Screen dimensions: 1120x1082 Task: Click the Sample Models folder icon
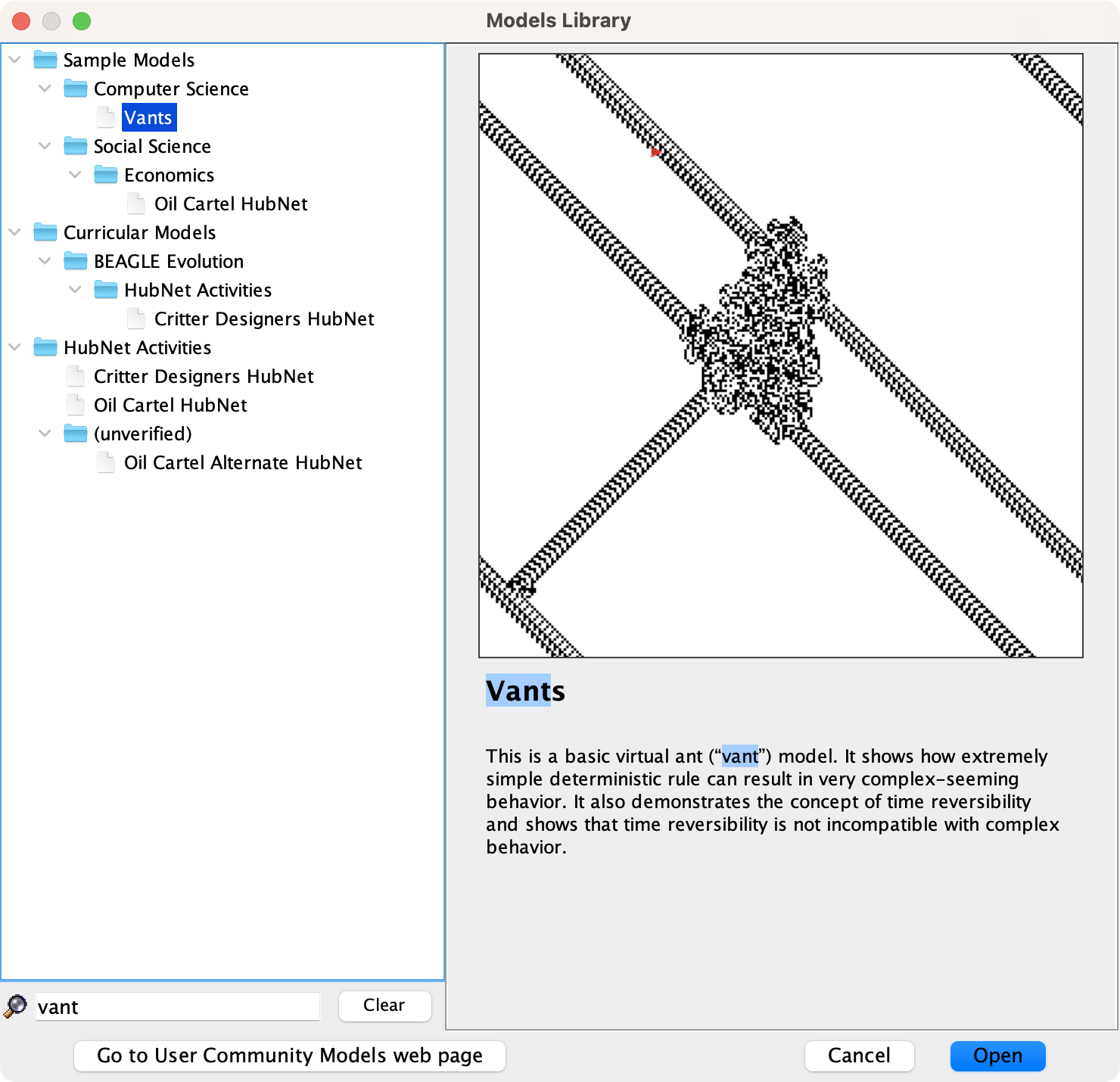click(x=45, y=60)
